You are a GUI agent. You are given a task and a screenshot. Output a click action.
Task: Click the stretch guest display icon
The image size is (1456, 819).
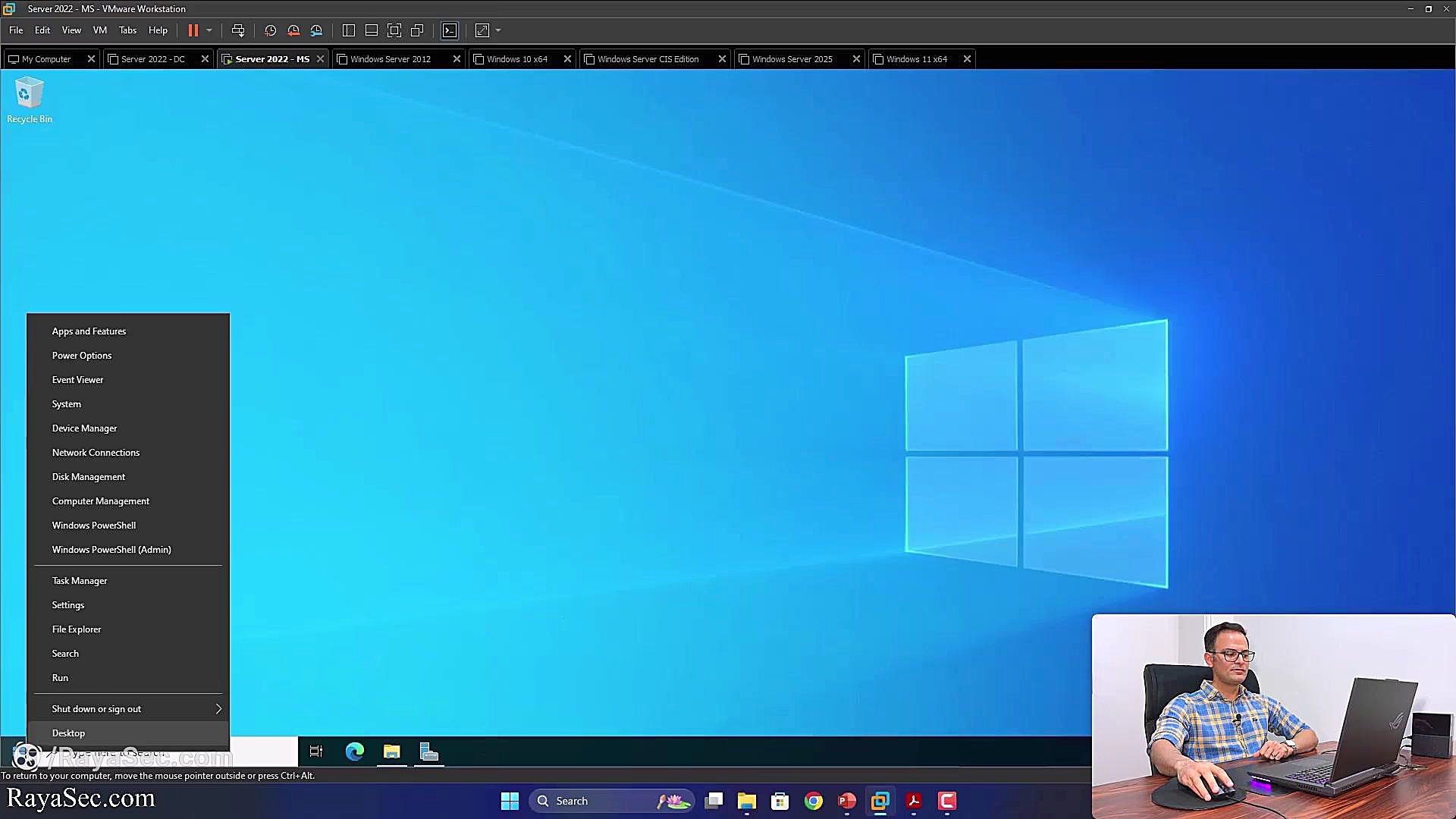482,30
